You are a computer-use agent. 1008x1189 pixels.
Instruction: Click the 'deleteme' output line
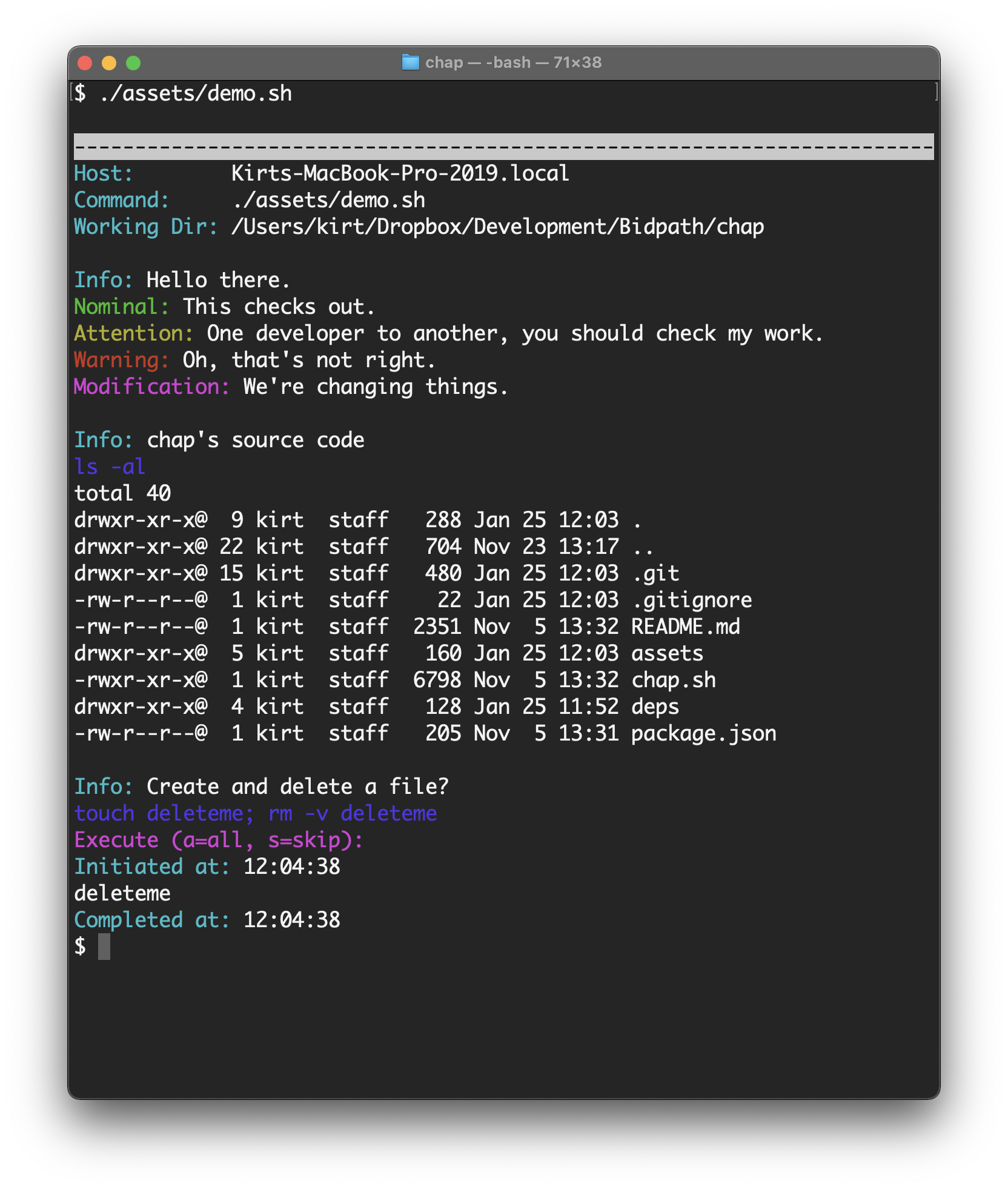click(122, 893)
